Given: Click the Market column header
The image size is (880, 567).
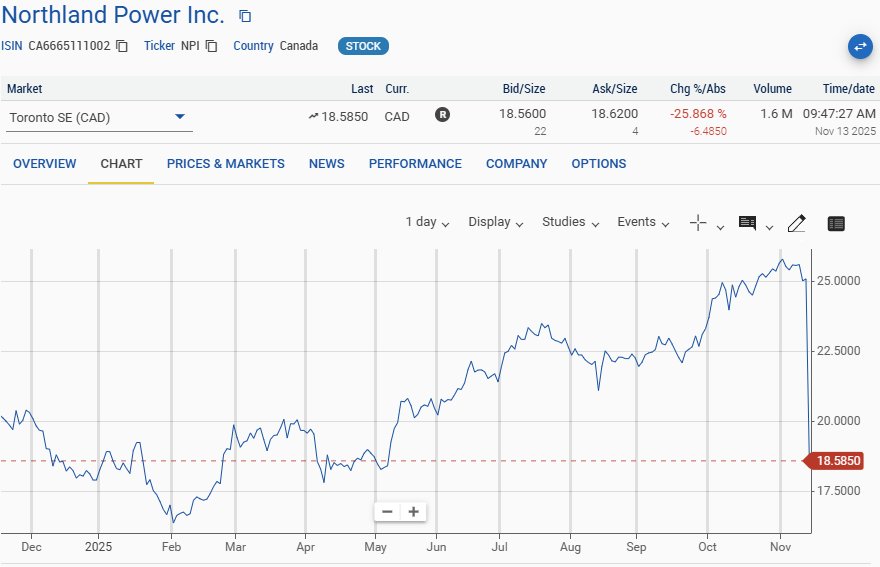Looking at the screenshot, I should click(25, 89).
